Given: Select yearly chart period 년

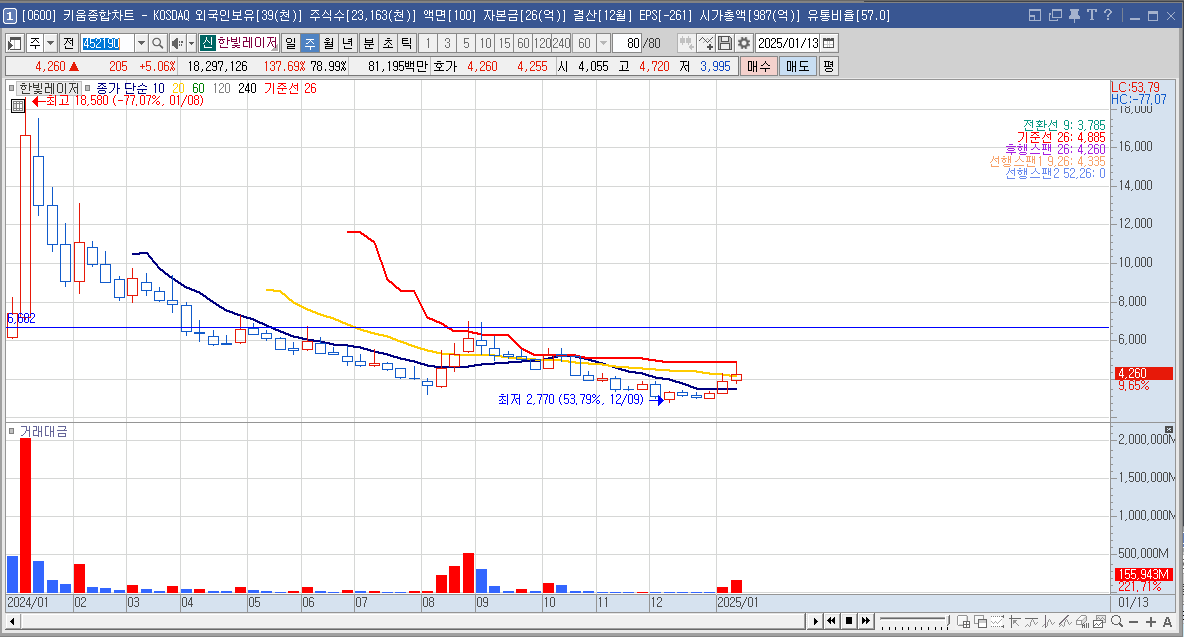Looking at the screenshot, I should coord(347,43).
